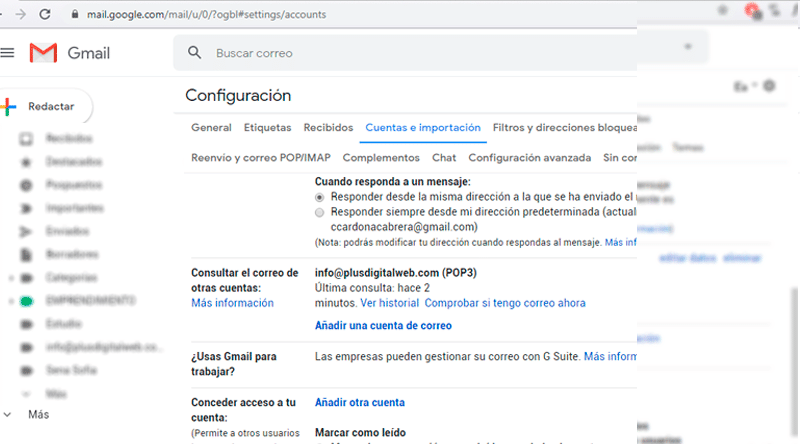Click the info@plusdigitalweb.com (POP3) text
The image size is (800, 444).
[395, 273]
